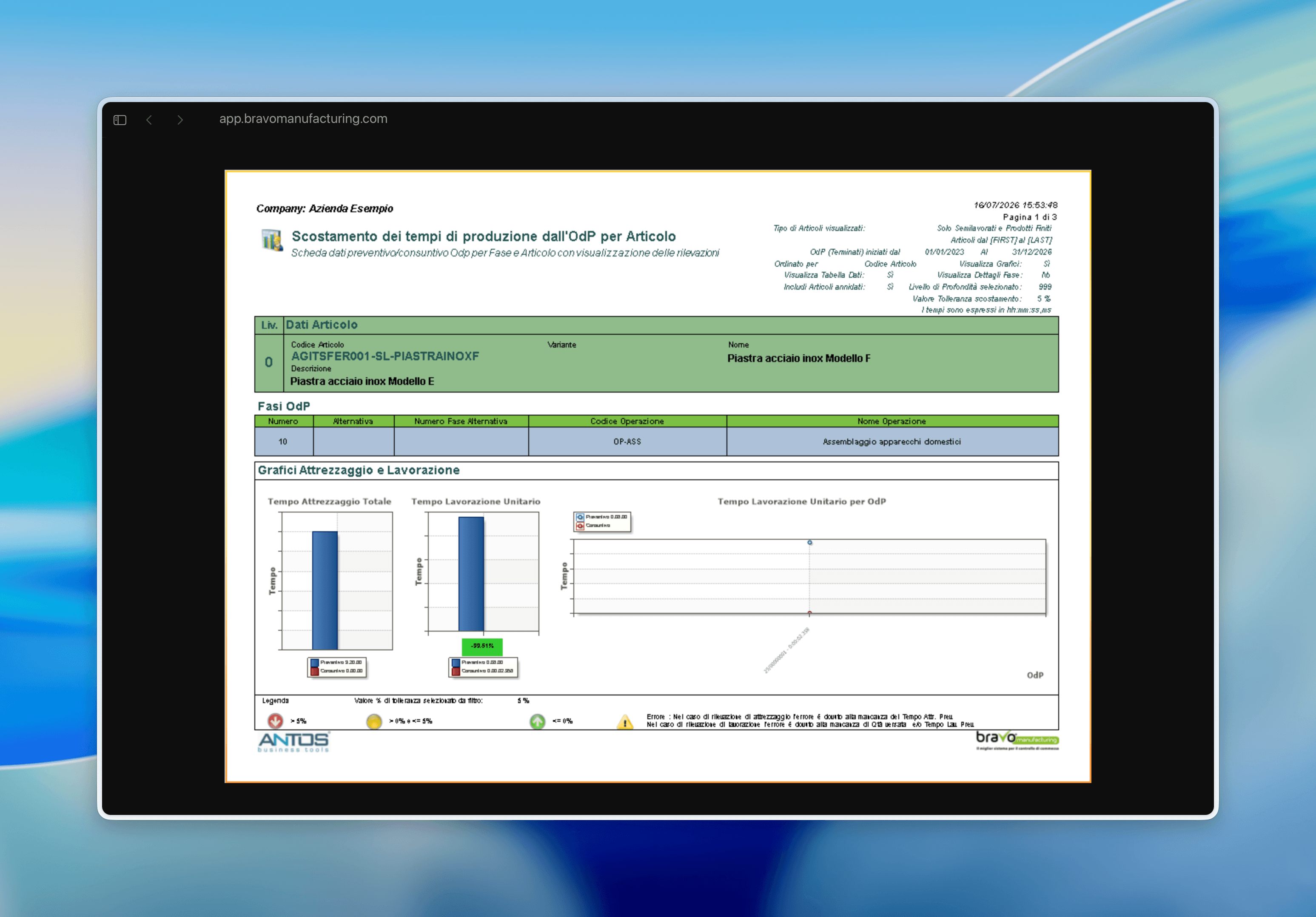Click Consuntivo marker in per OdP legend
This screenshot has height=917, width=1316.
tap(580, 526)
